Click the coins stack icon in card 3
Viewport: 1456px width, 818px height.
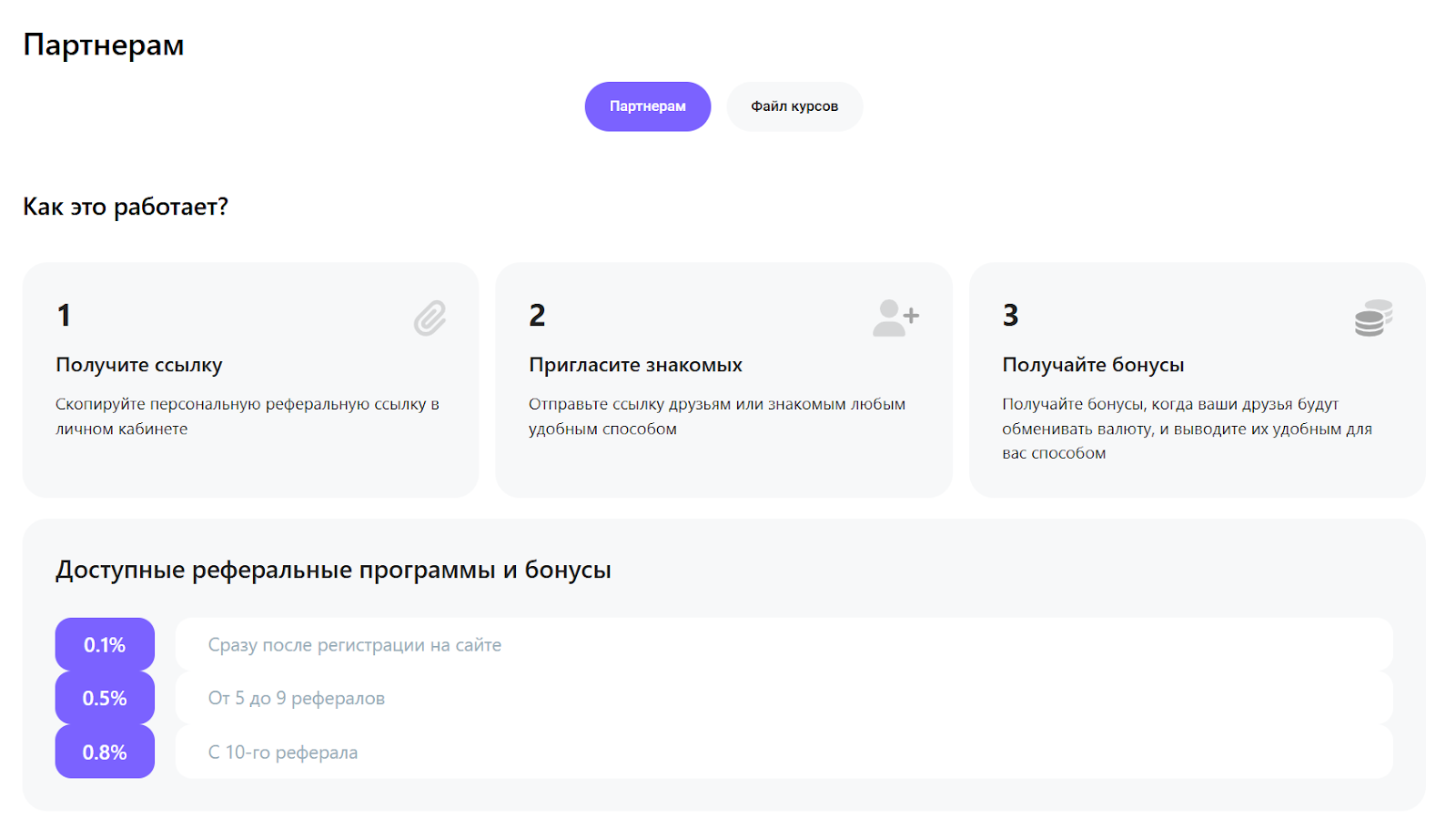[x=1373, y=318]
